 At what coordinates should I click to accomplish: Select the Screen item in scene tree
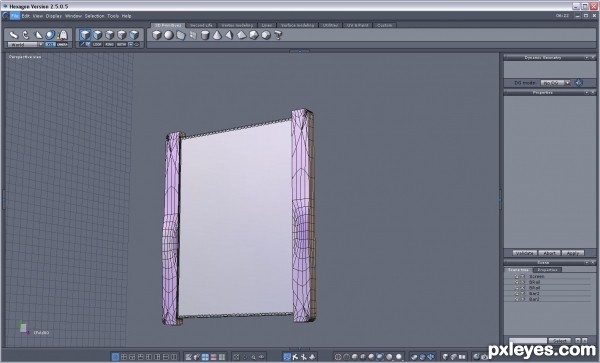536,276
